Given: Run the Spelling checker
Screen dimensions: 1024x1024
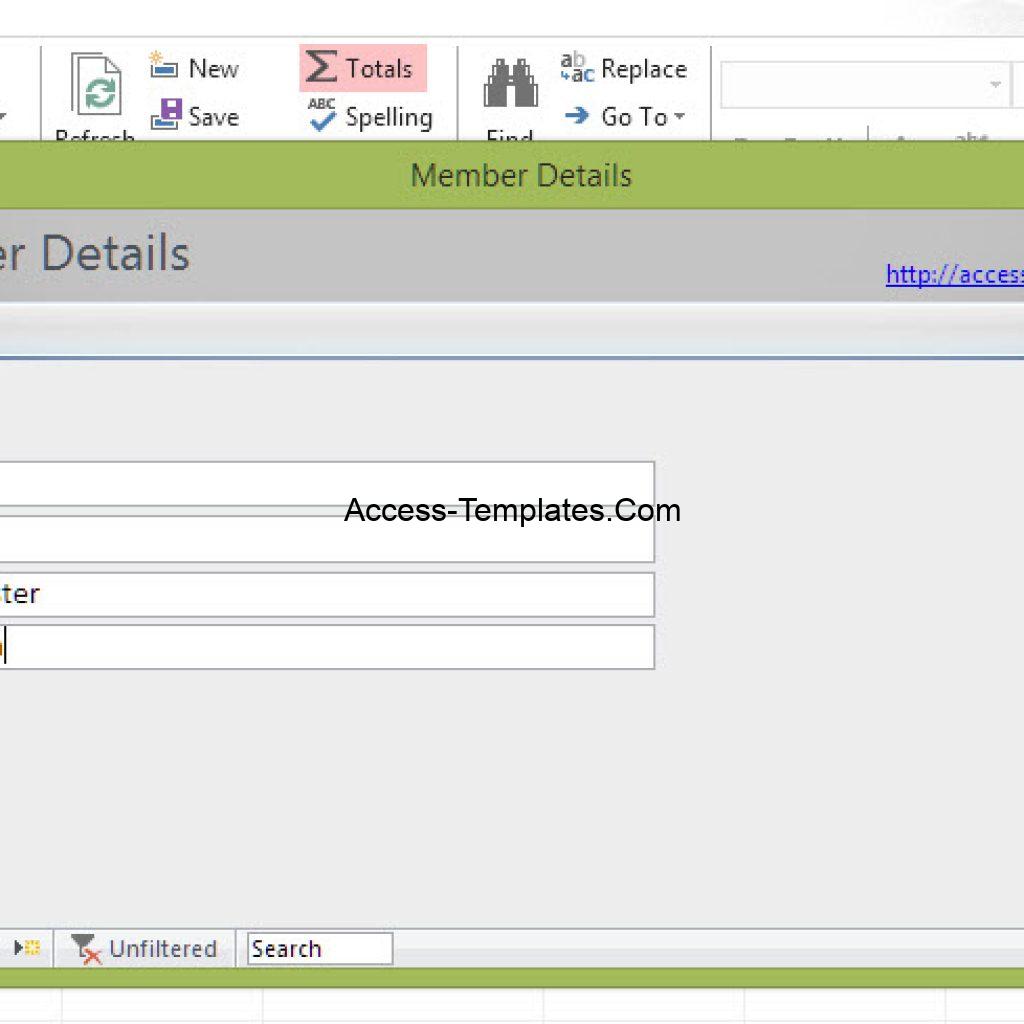Looking at the screenshot, I should pyautogui.click(x=370, y=117).
